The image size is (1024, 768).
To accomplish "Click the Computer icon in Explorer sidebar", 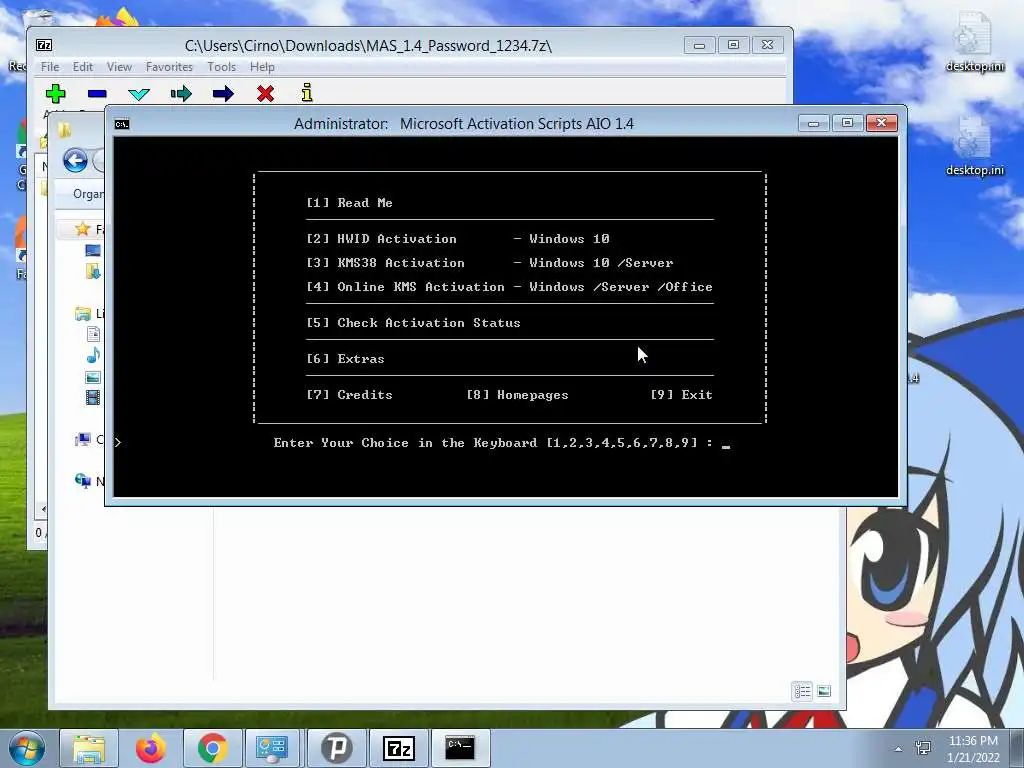I will pos(83,440).
